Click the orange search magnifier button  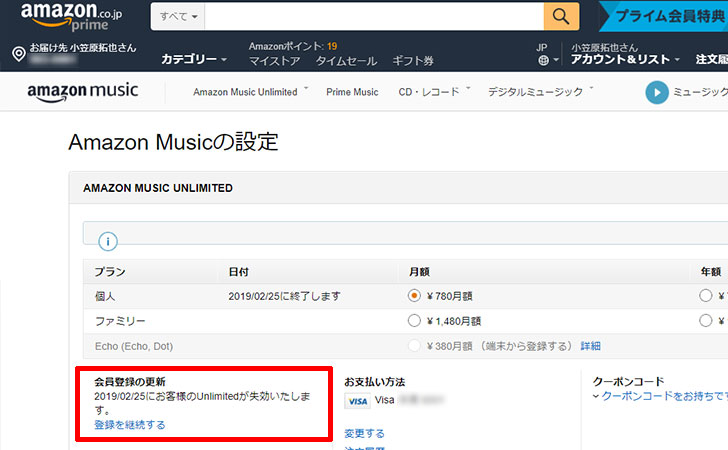click(x=561, y=17)
